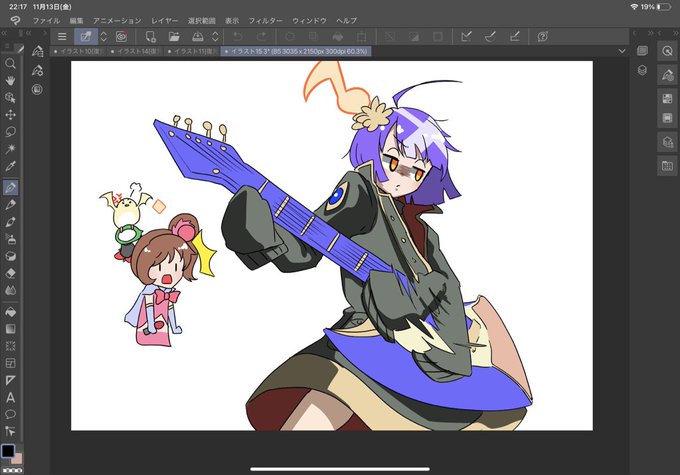Select the Move layer tool
This screenshot has width=680, height=475.
click(10, 115)
